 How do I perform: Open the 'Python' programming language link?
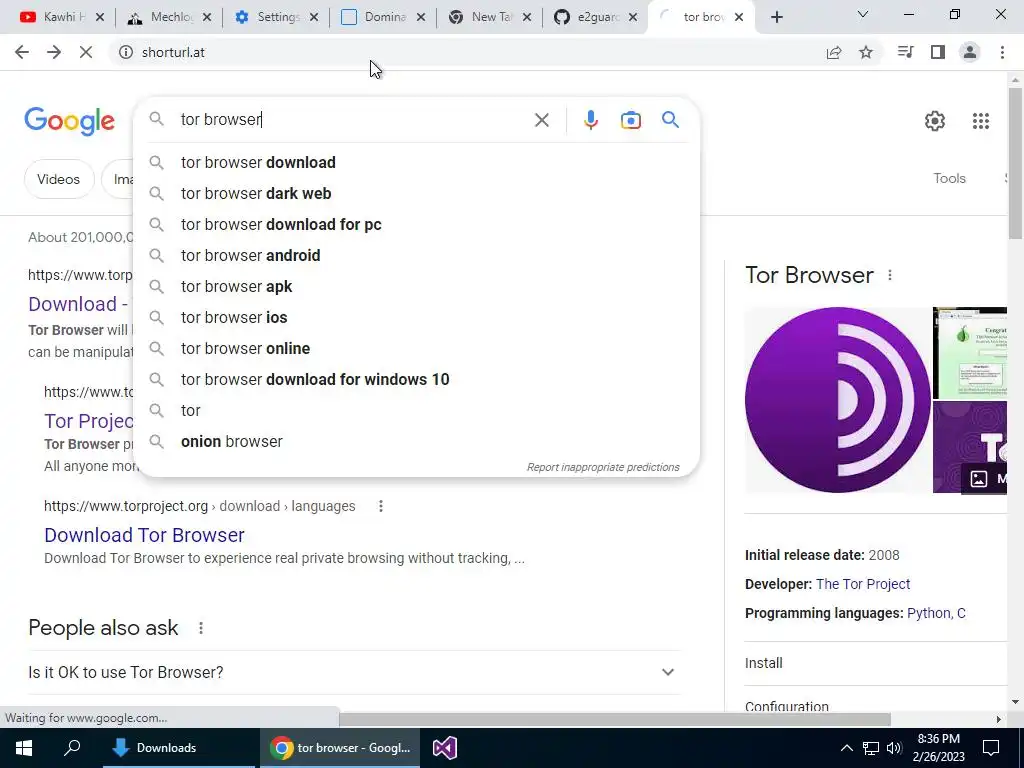click(929, 613)
